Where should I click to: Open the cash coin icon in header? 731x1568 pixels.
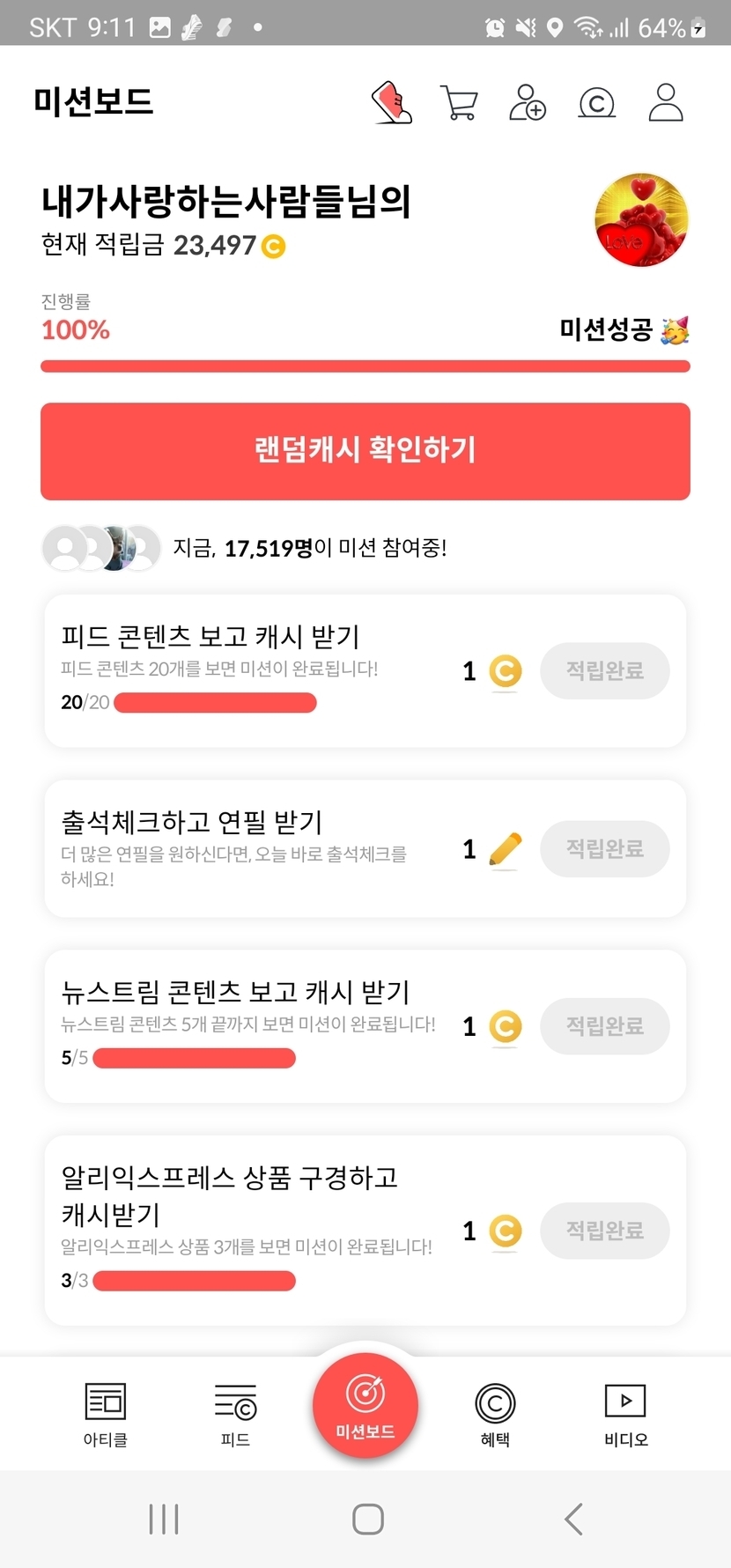coord(596,104)
